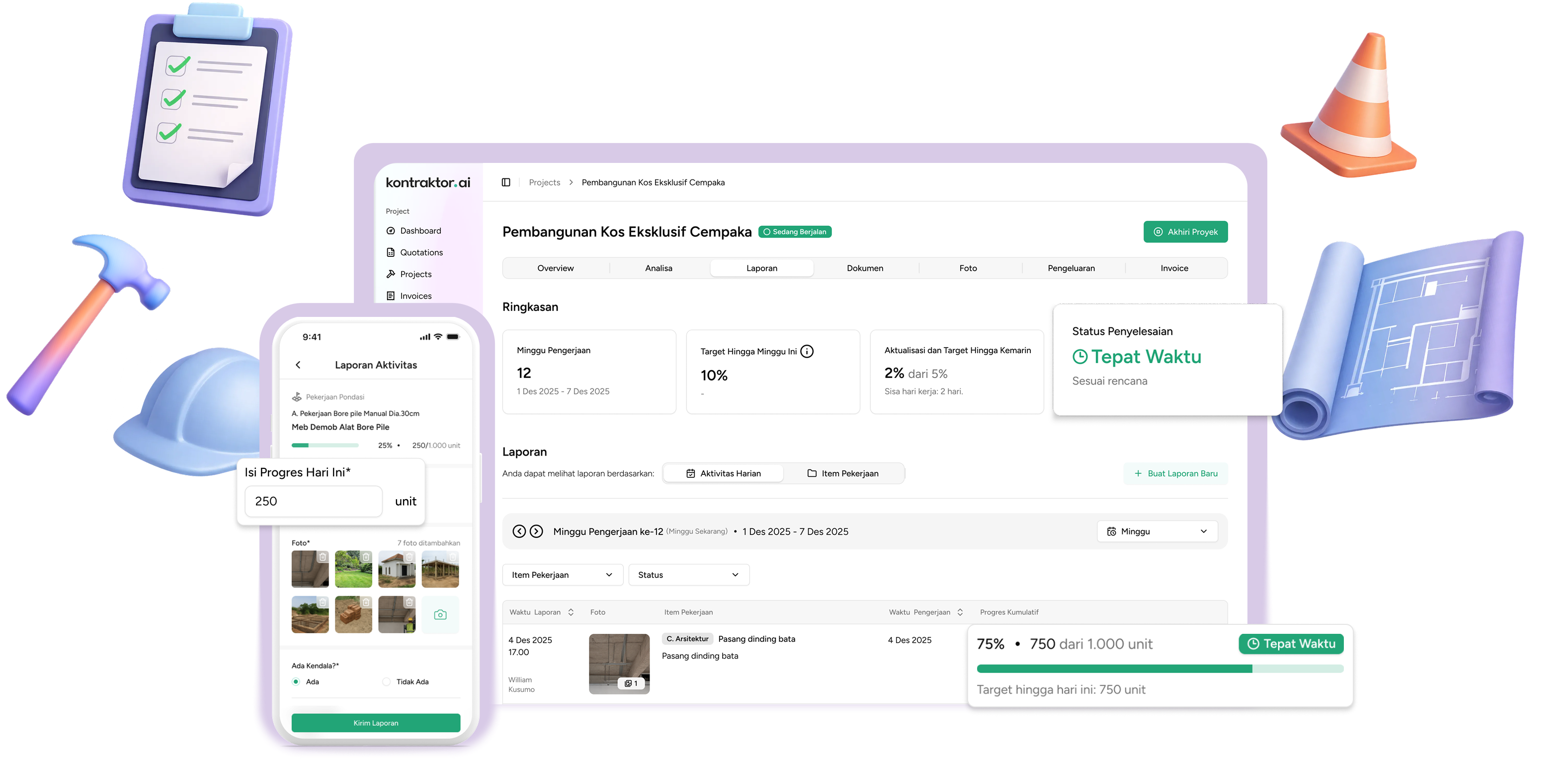Tap the Kirim Laporan button
Viewport: 1568px width, 759px height.
(x=376, y=723)
